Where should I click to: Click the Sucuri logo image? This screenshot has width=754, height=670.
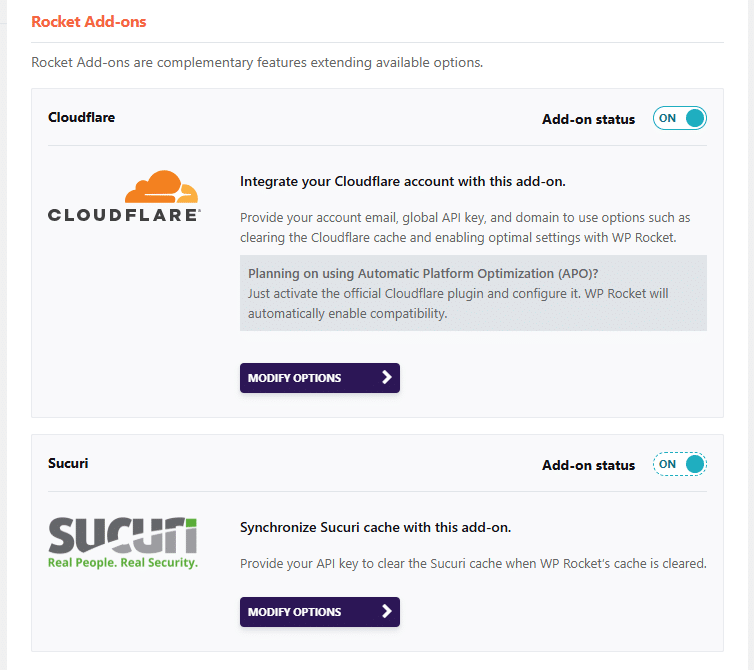[x=123, y=543]
